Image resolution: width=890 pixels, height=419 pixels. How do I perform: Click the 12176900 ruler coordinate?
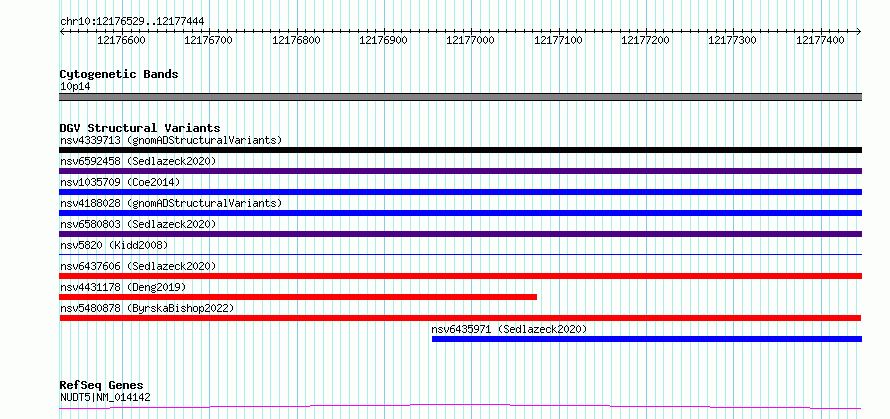click(384, 40)
